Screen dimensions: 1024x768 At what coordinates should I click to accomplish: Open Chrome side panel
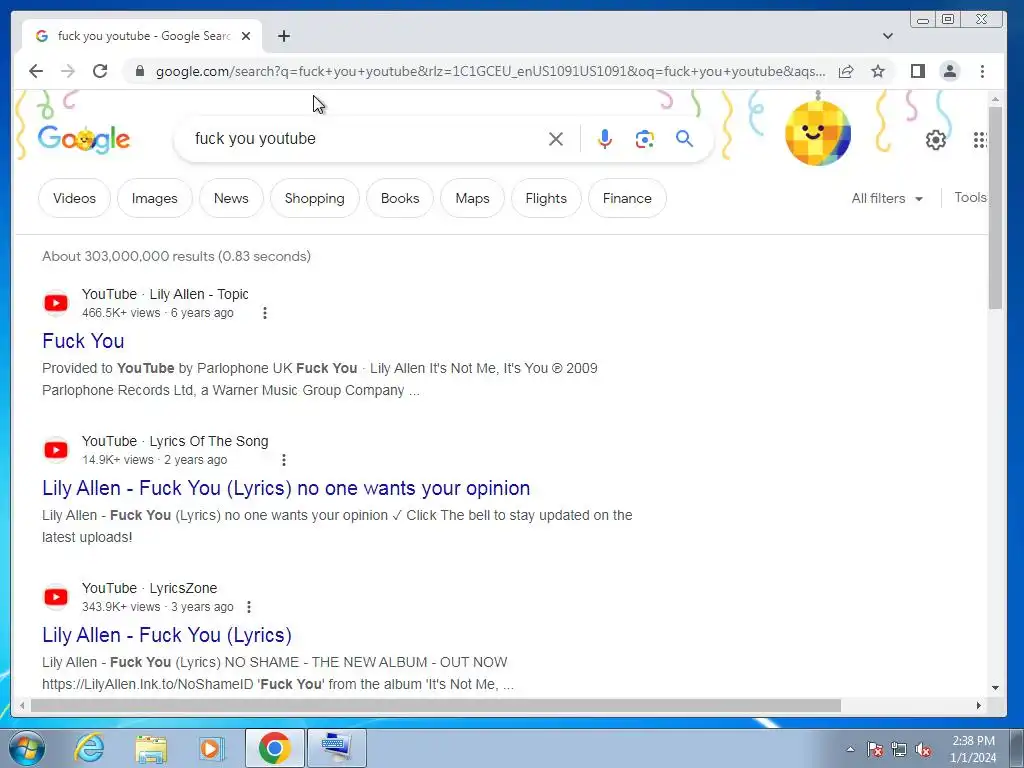click(918, 71)
